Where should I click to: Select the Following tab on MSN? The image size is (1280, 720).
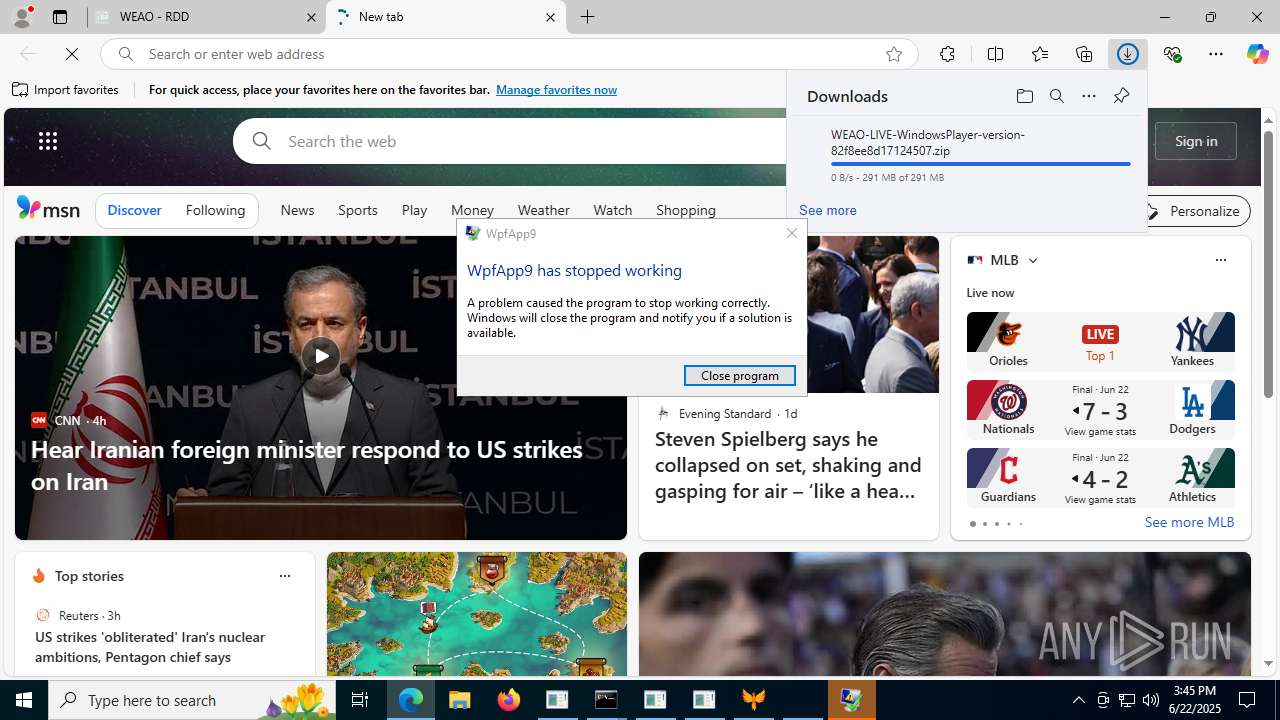tap(215, 210)
